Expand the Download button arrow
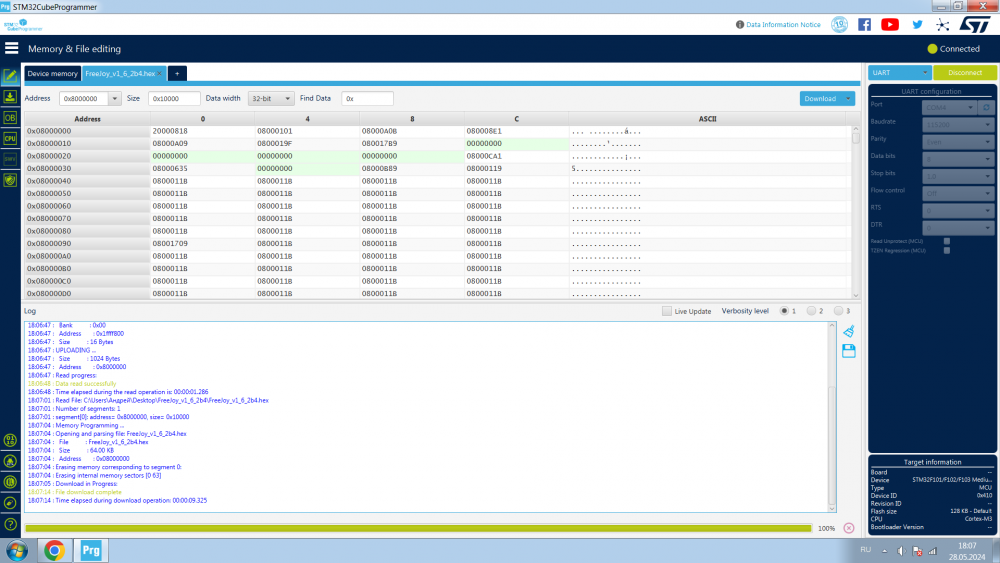 848,99
